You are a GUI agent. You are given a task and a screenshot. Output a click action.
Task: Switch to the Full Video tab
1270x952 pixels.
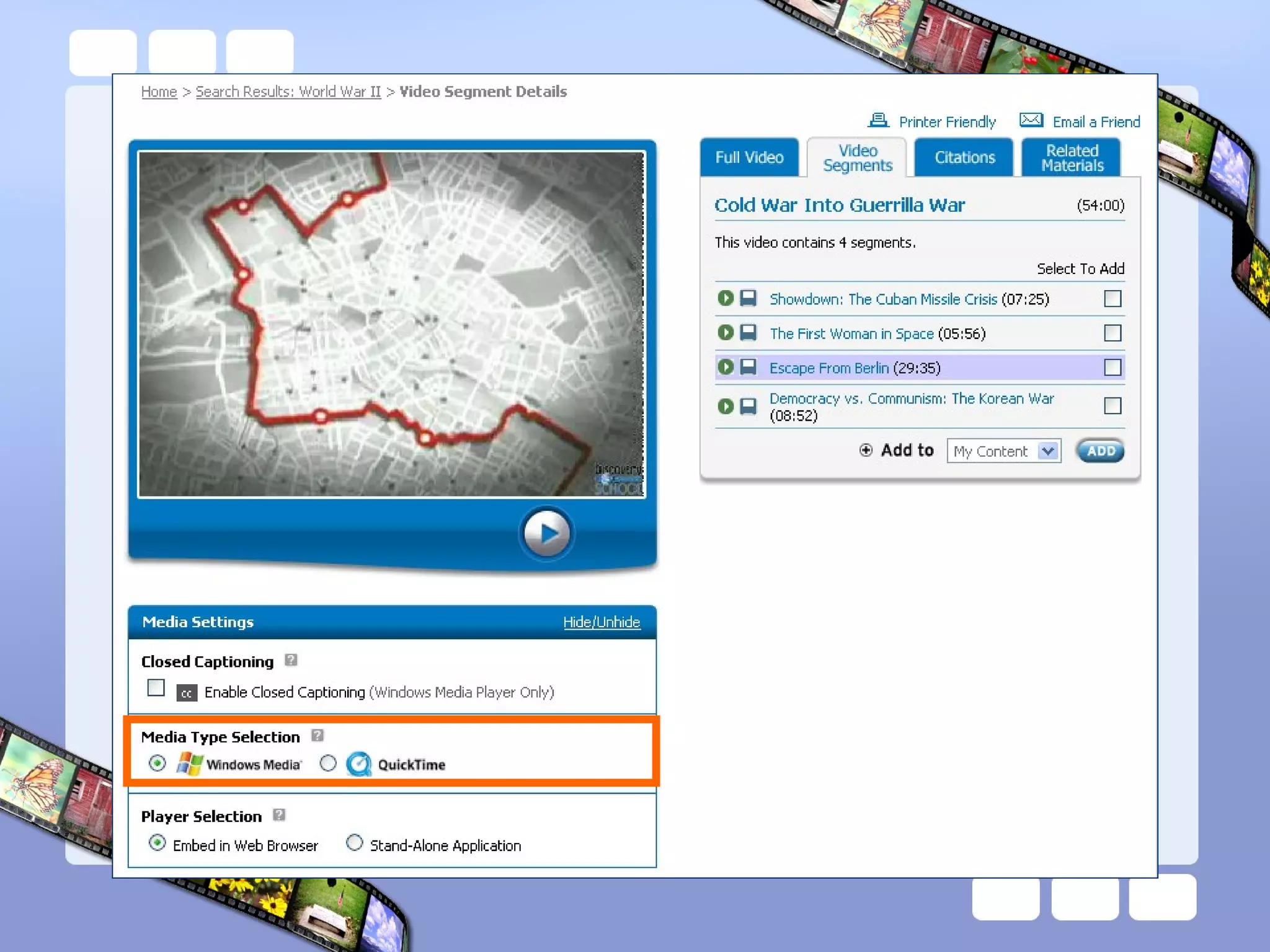(749, 157)
